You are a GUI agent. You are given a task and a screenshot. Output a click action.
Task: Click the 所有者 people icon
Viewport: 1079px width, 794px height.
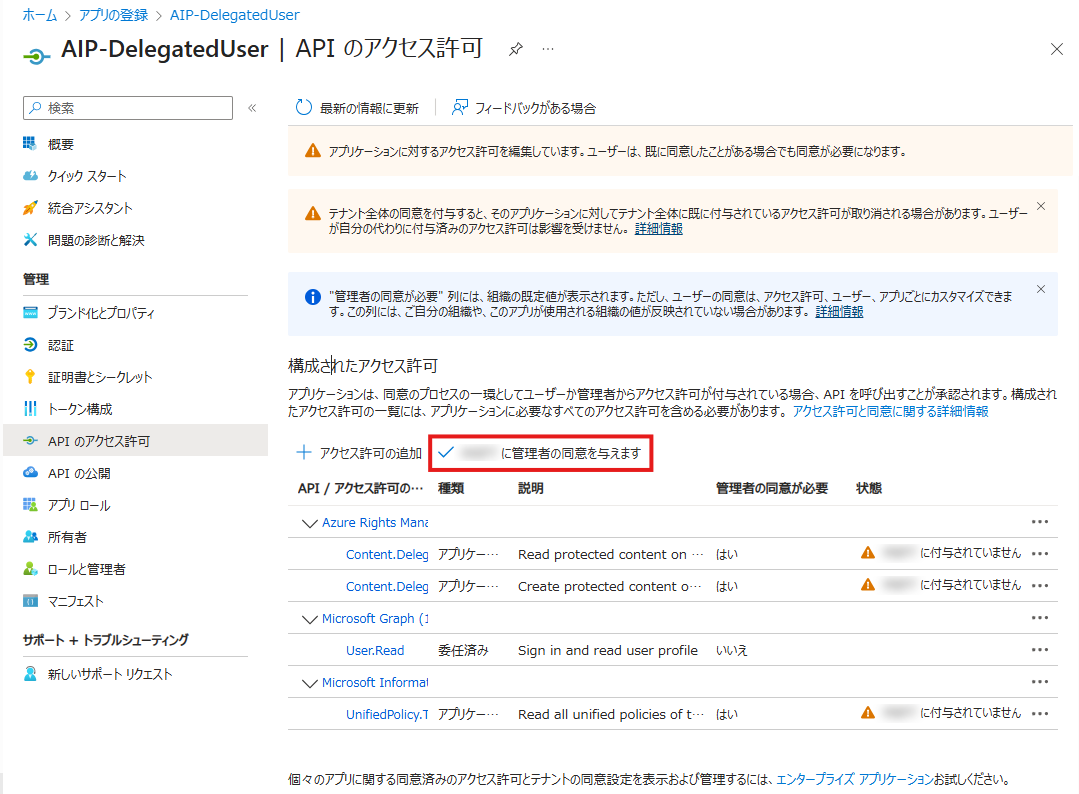(30, 537)
